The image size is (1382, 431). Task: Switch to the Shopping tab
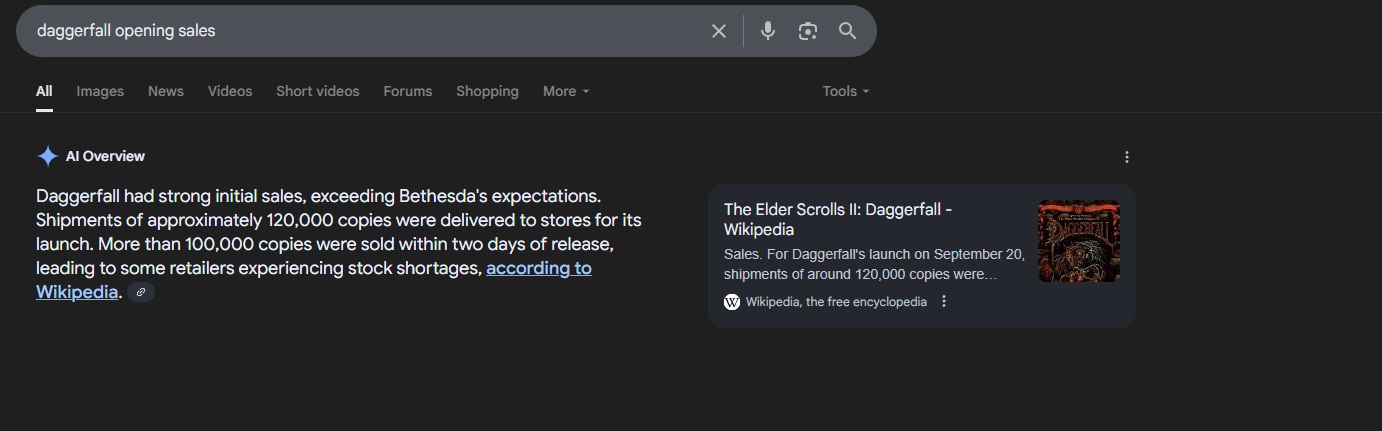[x=487, y=91]
